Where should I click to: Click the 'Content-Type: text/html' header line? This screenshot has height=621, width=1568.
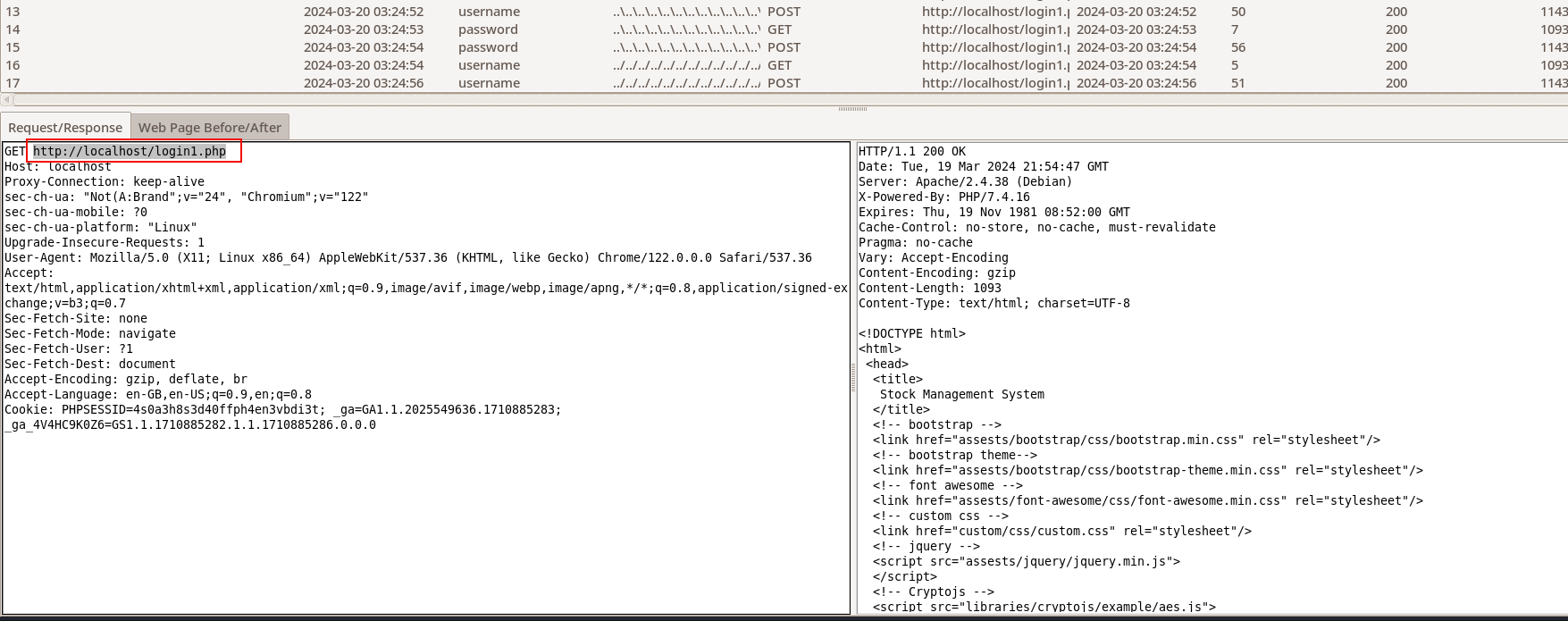tap(994, 303)
